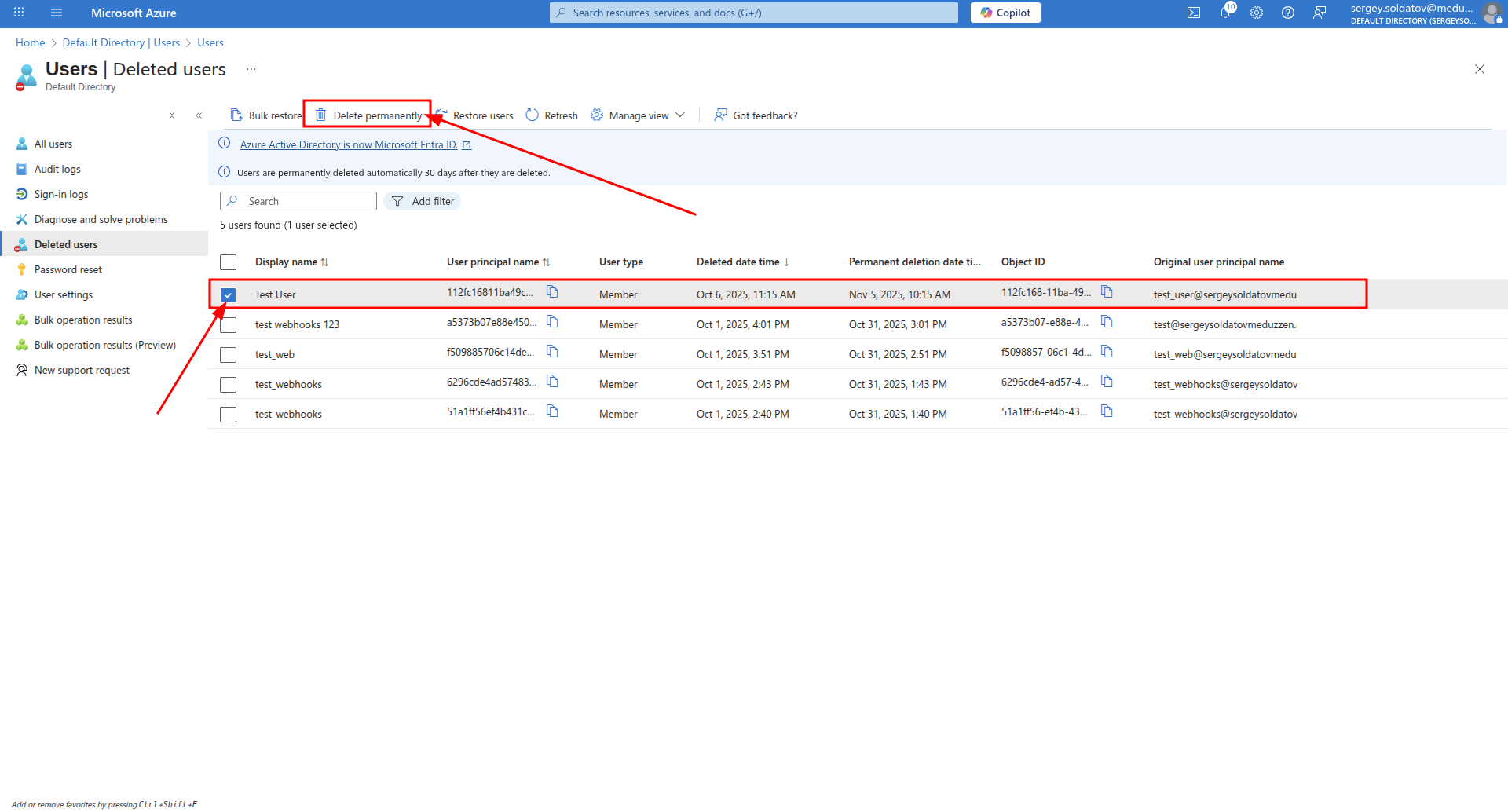Open the Users breadcrumb link
Screen dimensions: 1508x812
tap(210, 42)
